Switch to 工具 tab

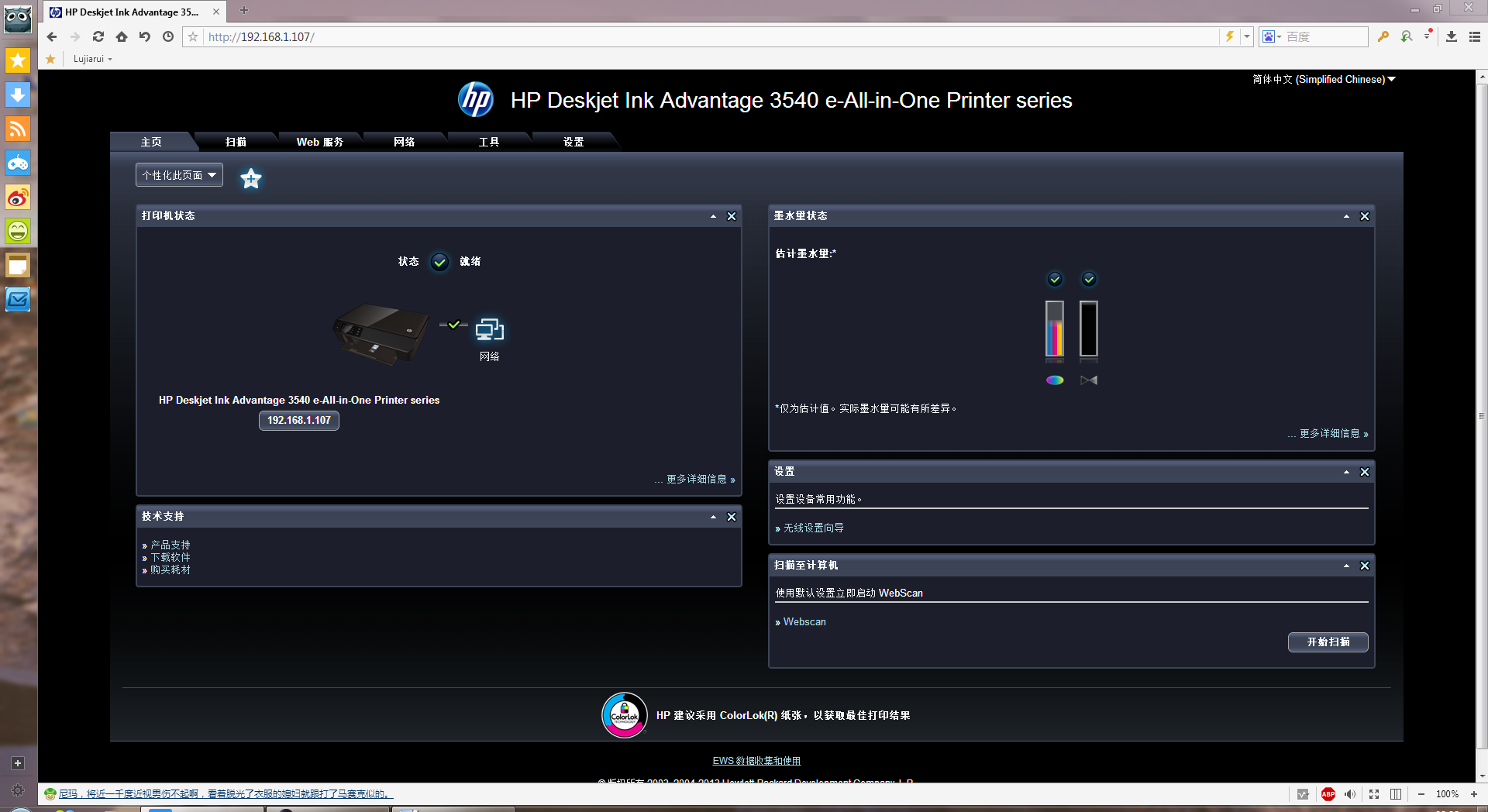[x=489, y=142]
